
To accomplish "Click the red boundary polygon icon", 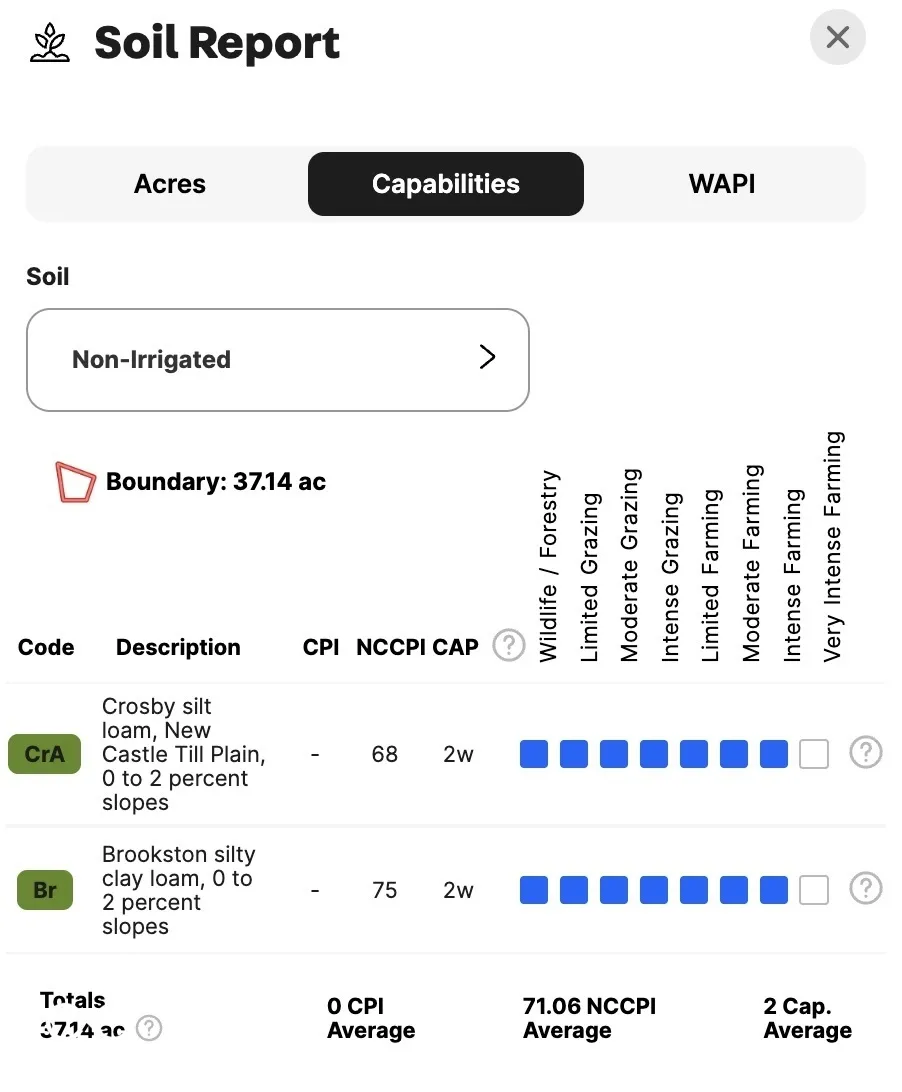I will click(x=75, y=482).
